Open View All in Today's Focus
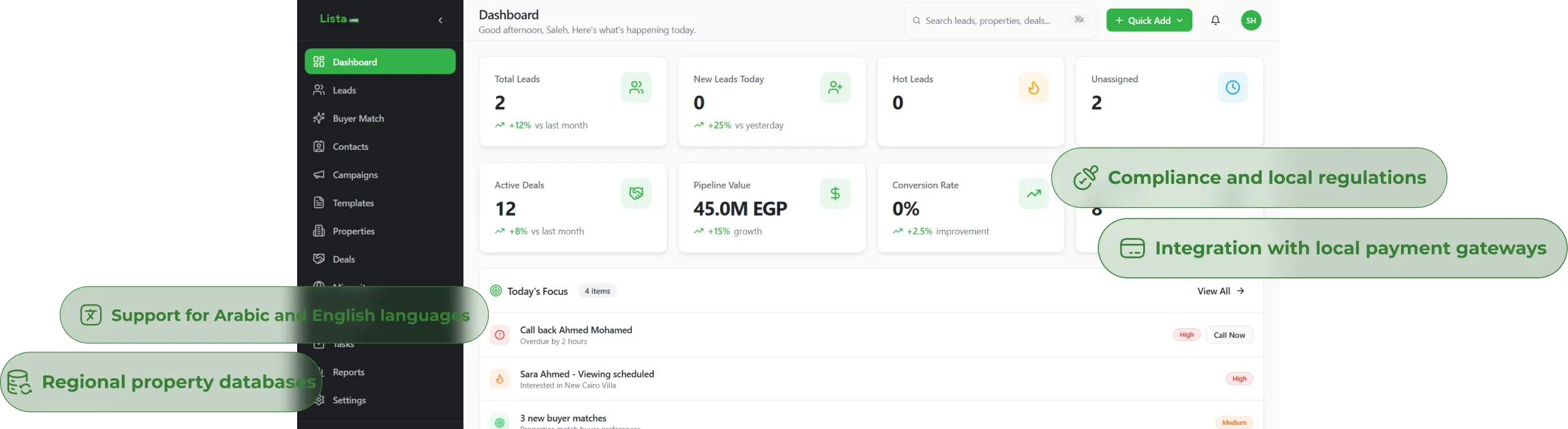1568x429 pixels. pos(1221,291)
